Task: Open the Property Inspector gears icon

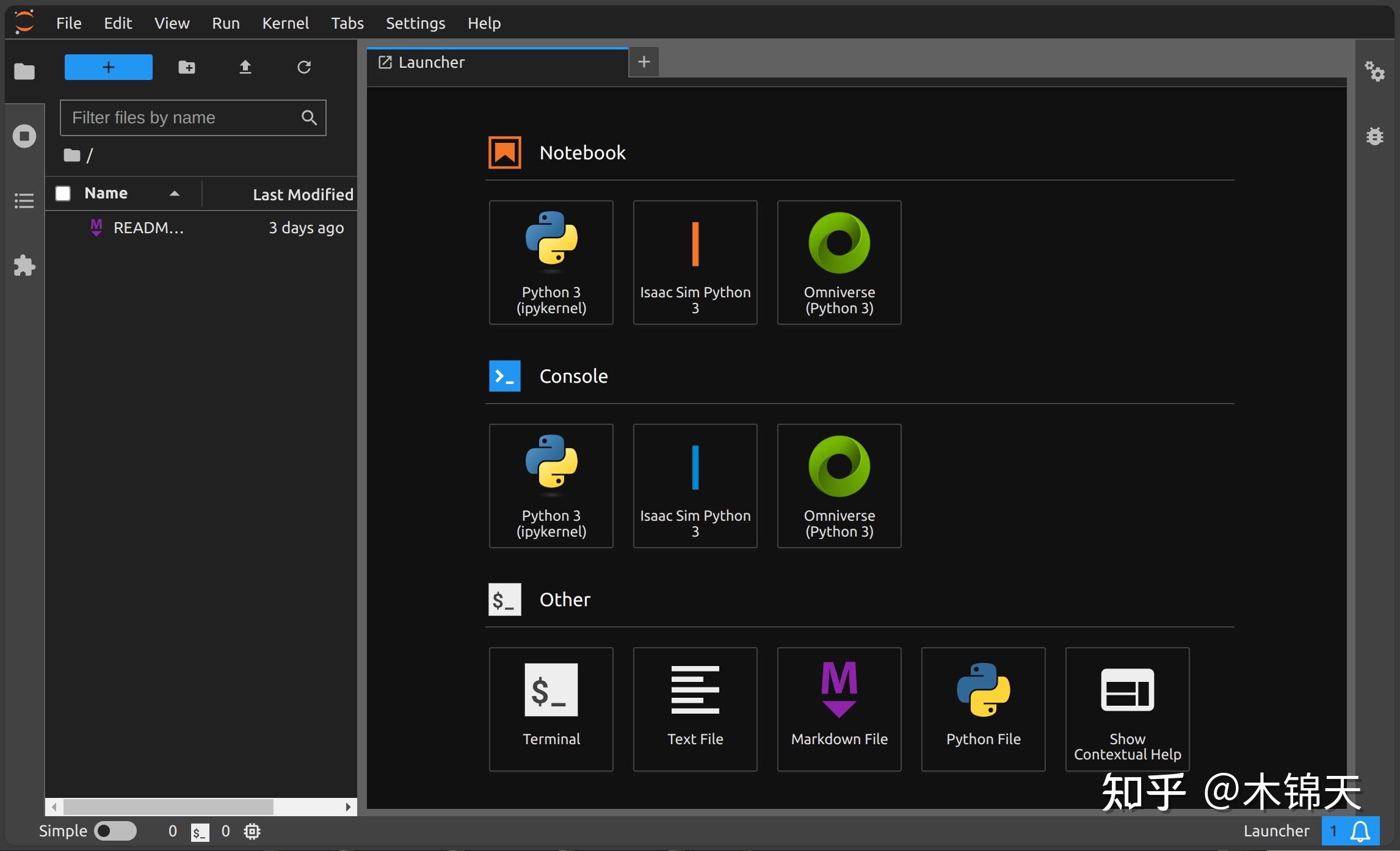Action: coord(1375,71)
